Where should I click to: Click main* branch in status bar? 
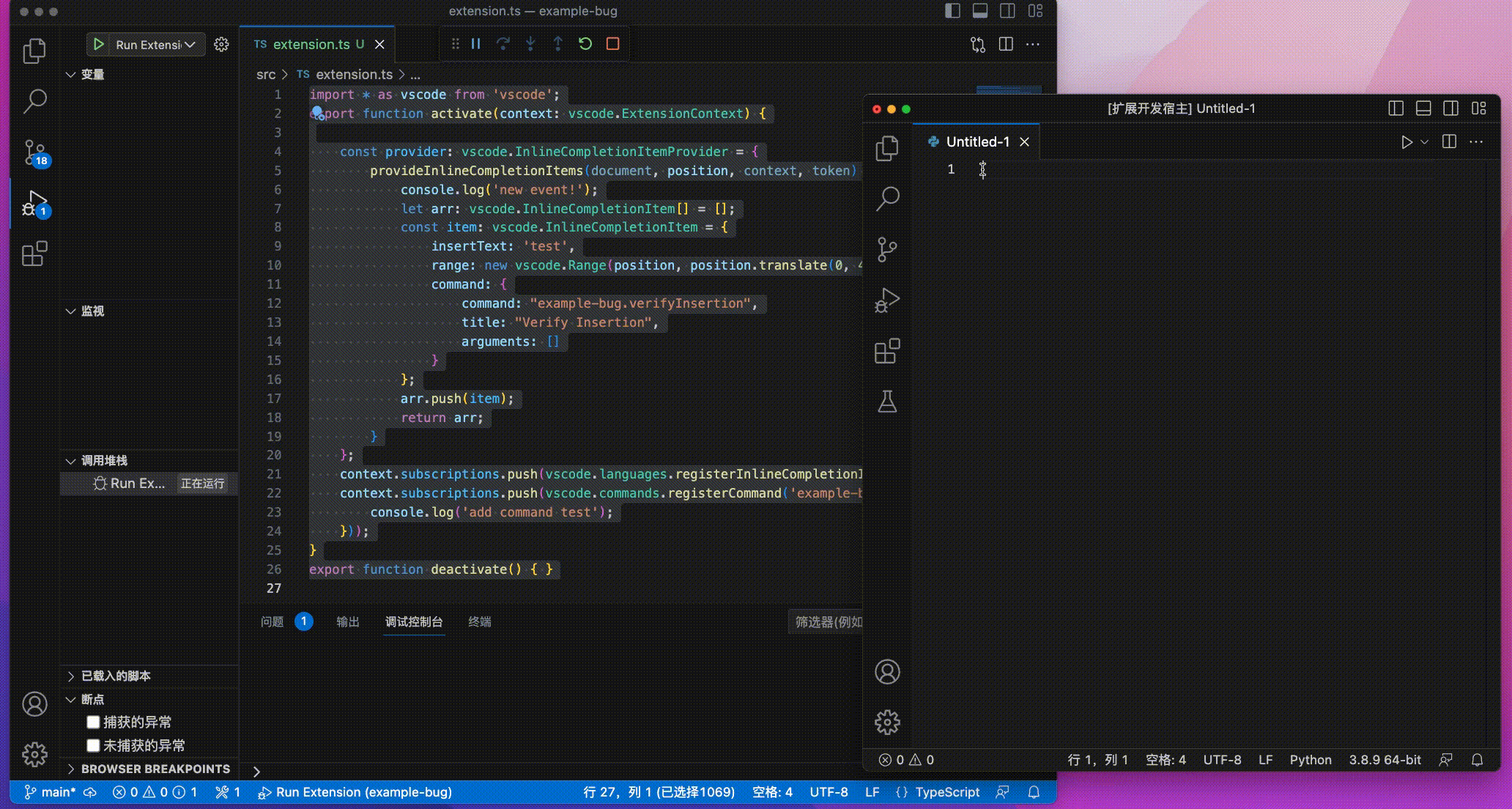51,792
